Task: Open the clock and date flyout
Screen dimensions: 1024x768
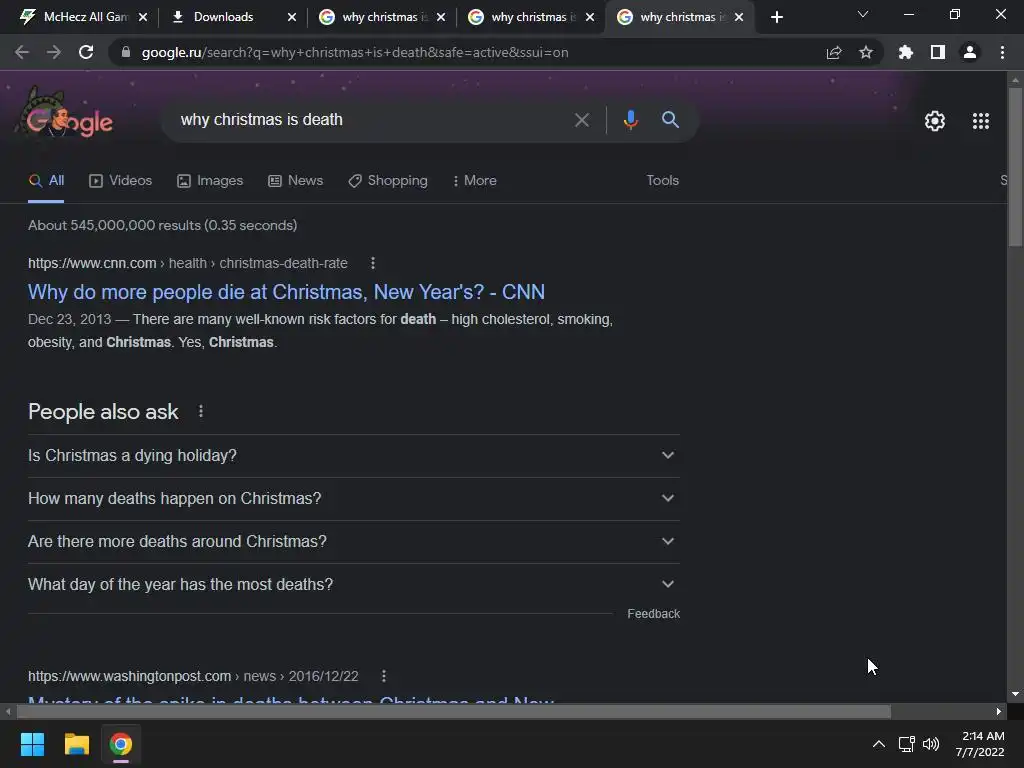Action: tap(980, 744)
